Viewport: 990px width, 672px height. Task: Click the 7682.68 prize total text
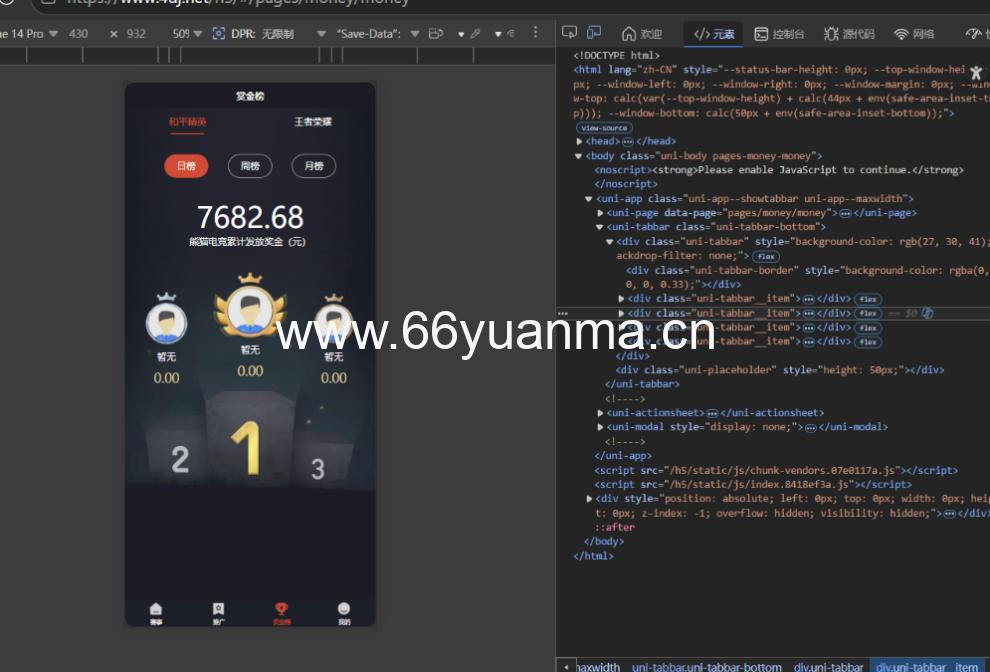250,217
